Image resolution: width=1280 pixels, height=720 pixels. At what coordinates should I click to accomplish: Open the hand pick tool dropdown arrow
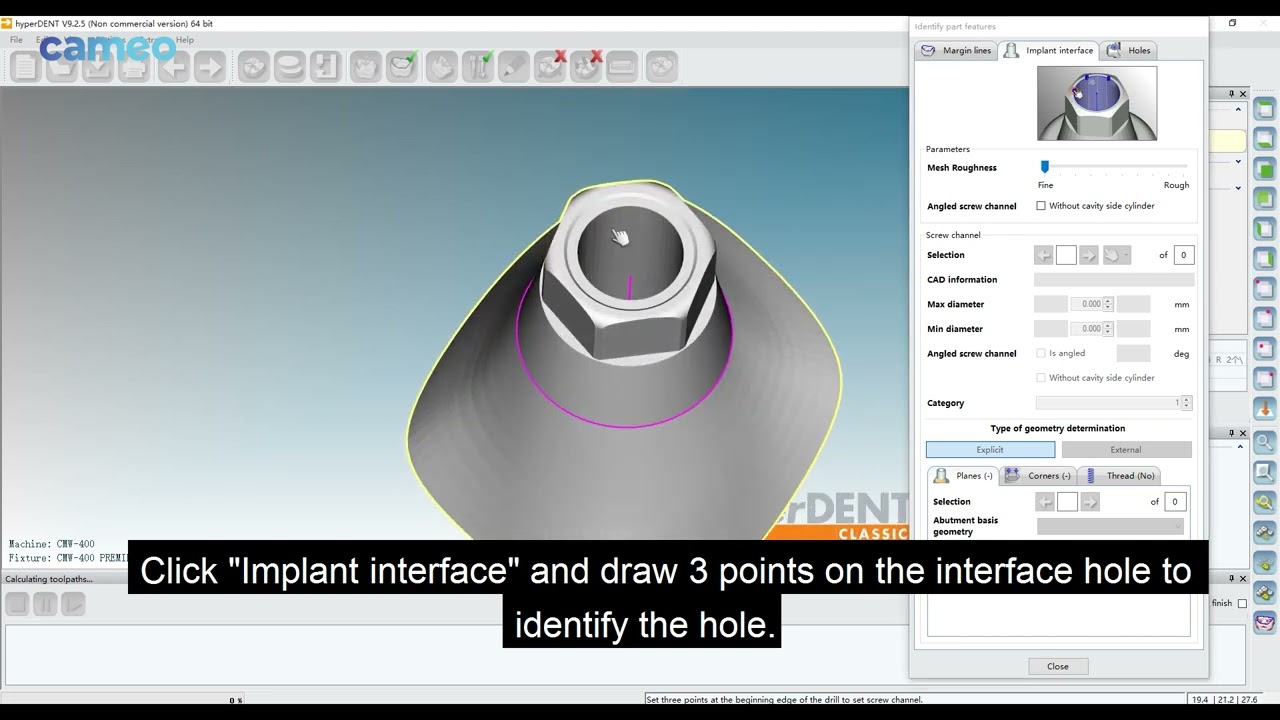[x=1127, y=255]
